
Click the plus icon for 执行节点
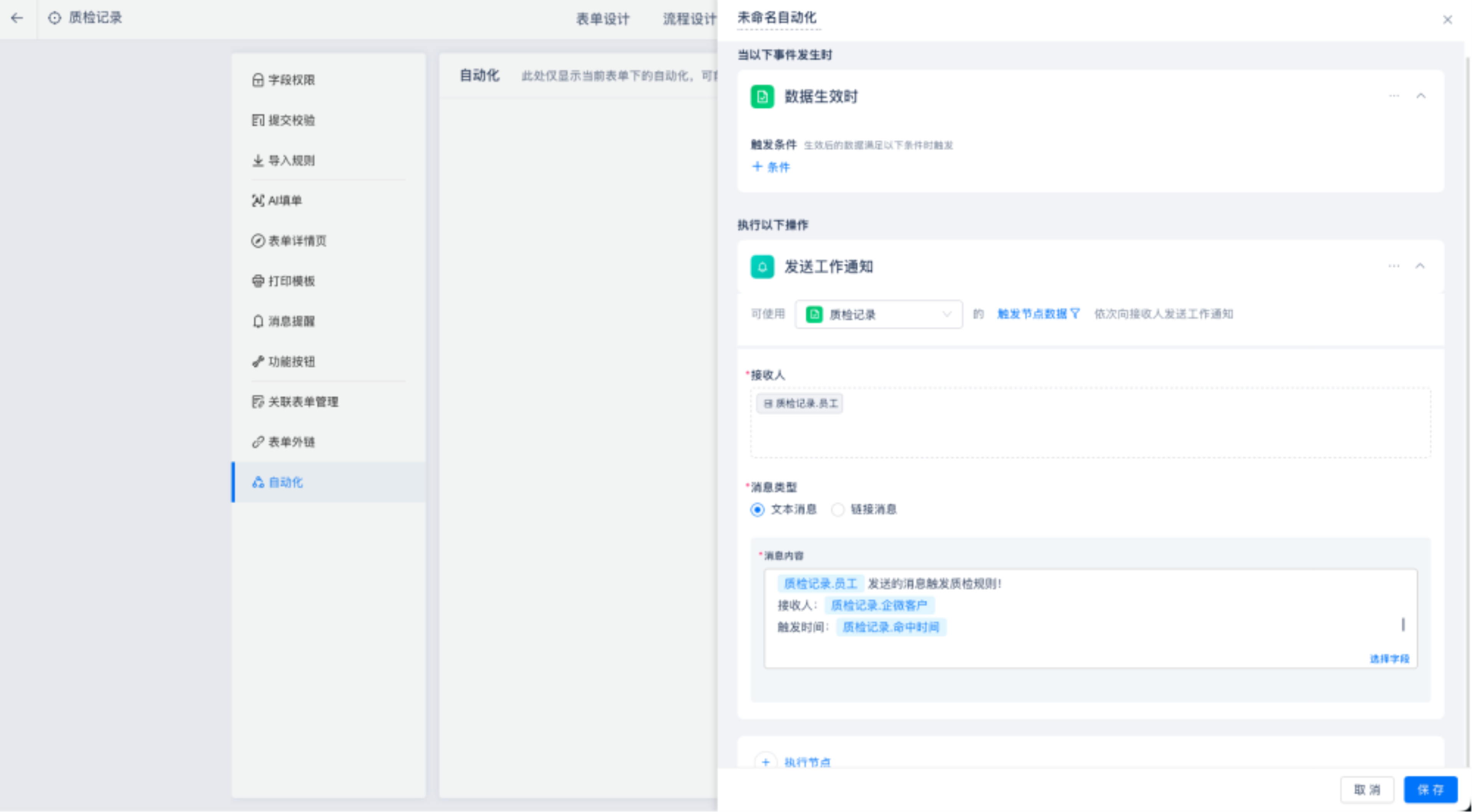(765, 762)
